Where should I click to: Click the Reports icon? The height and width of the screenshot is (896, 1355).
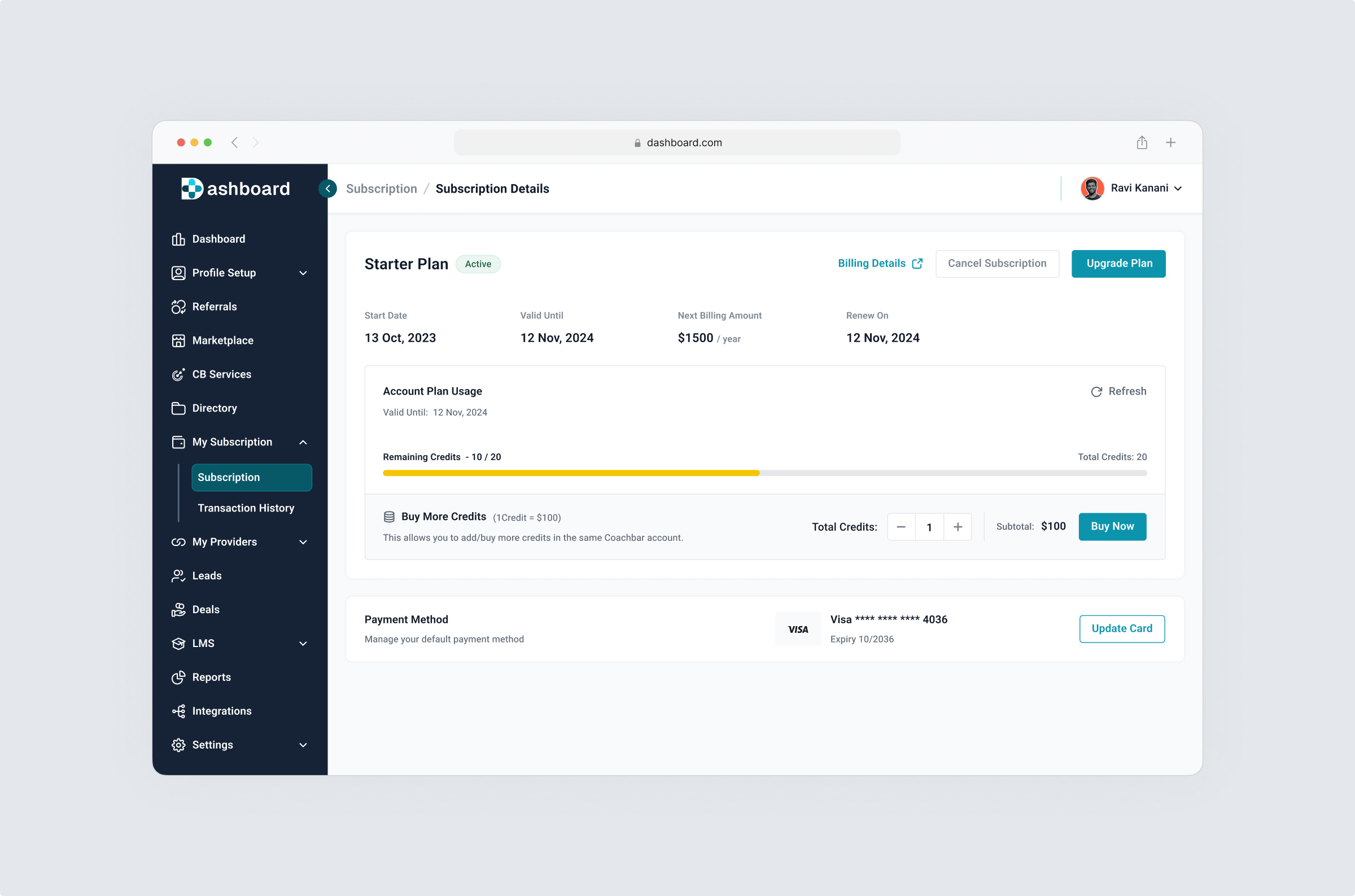pyautogui.click(x=178, y=676)
